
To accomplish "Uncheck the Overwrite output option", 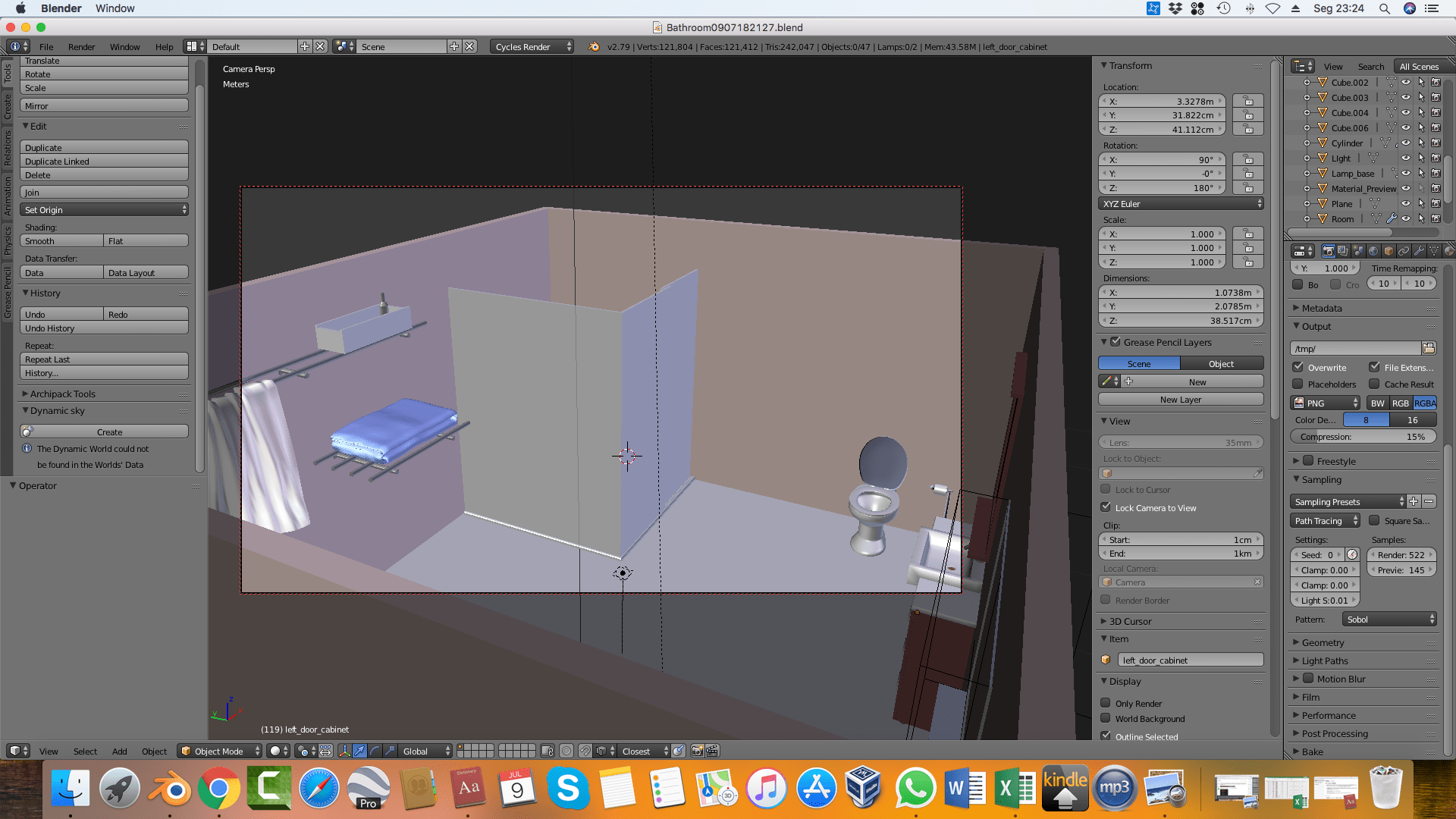I will (1298, 367).
